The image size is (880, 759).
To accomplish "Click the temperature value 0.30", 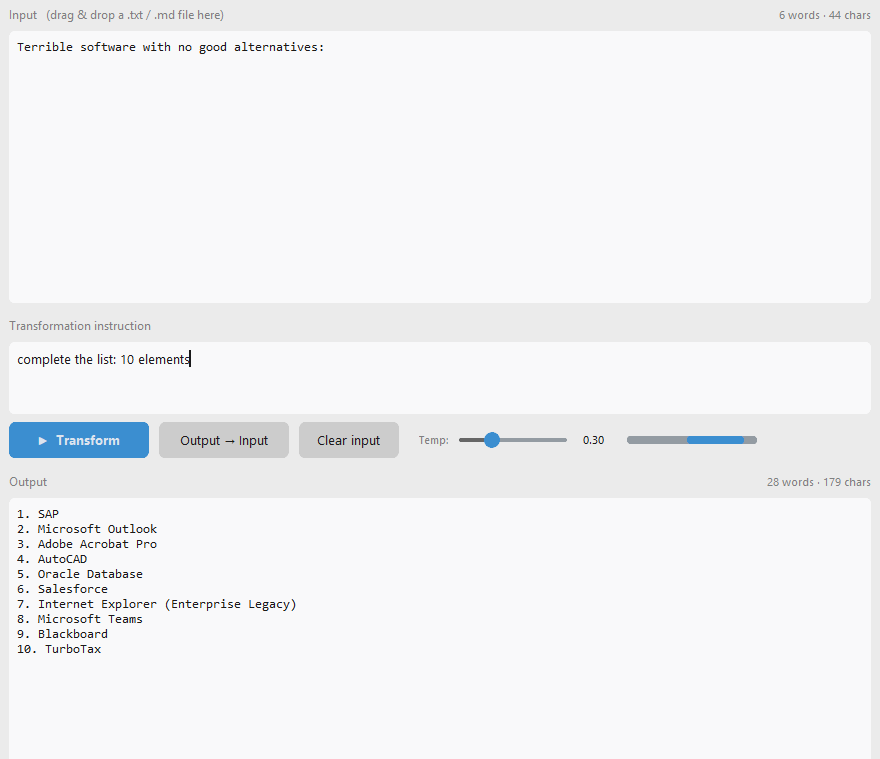I will click(x=593, y=440).
